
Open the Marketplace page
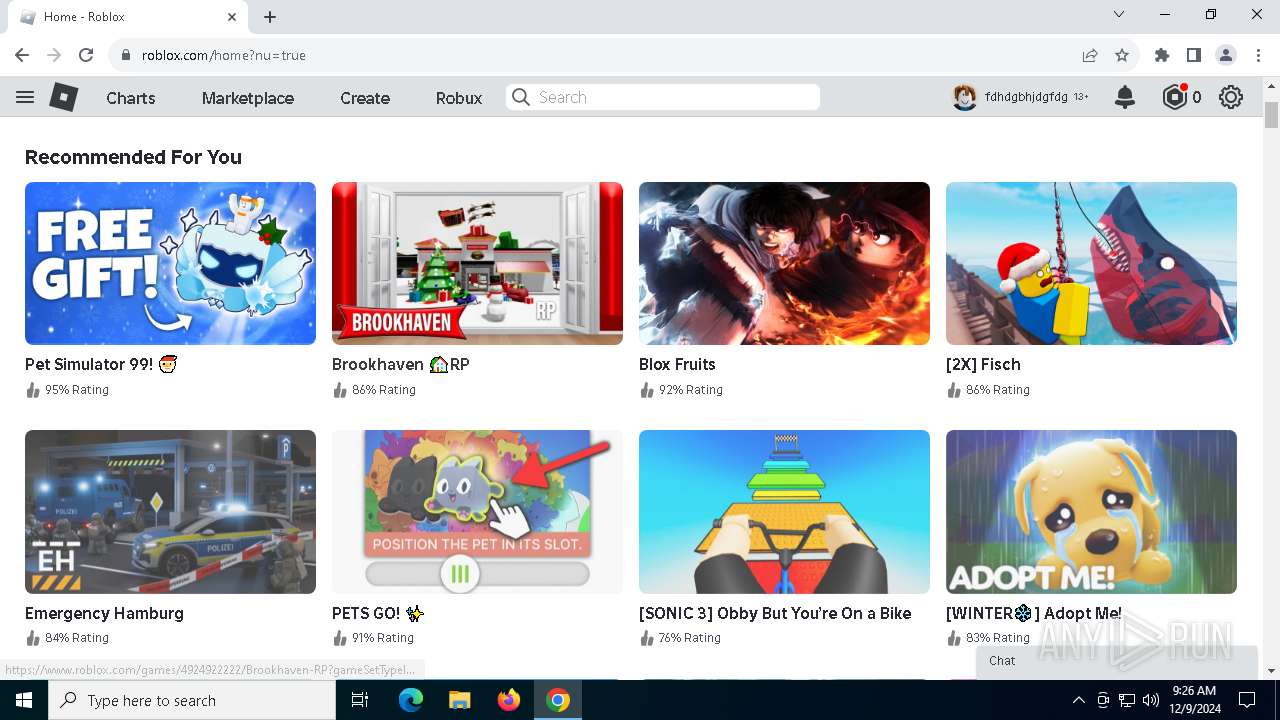(248, 98)
